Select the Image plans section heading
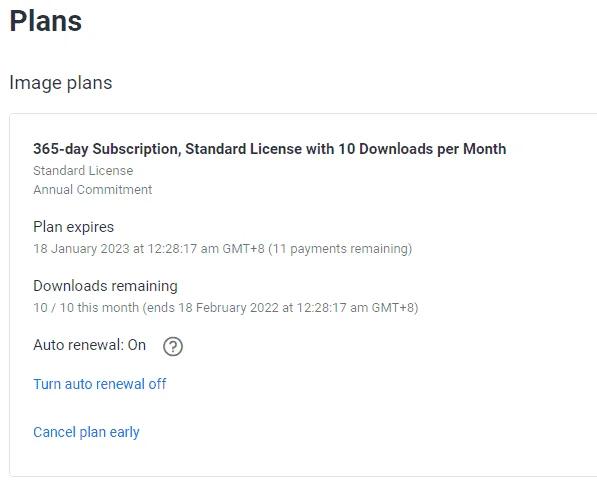This screenshot has width=597, height=485. pyautogui.click(x=61, y=83)
